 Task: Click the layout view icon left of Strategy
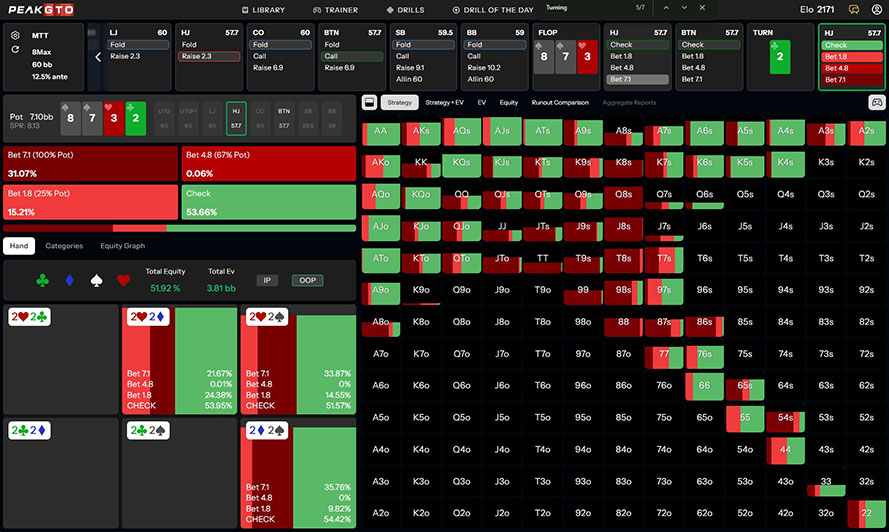coord(369,102)
